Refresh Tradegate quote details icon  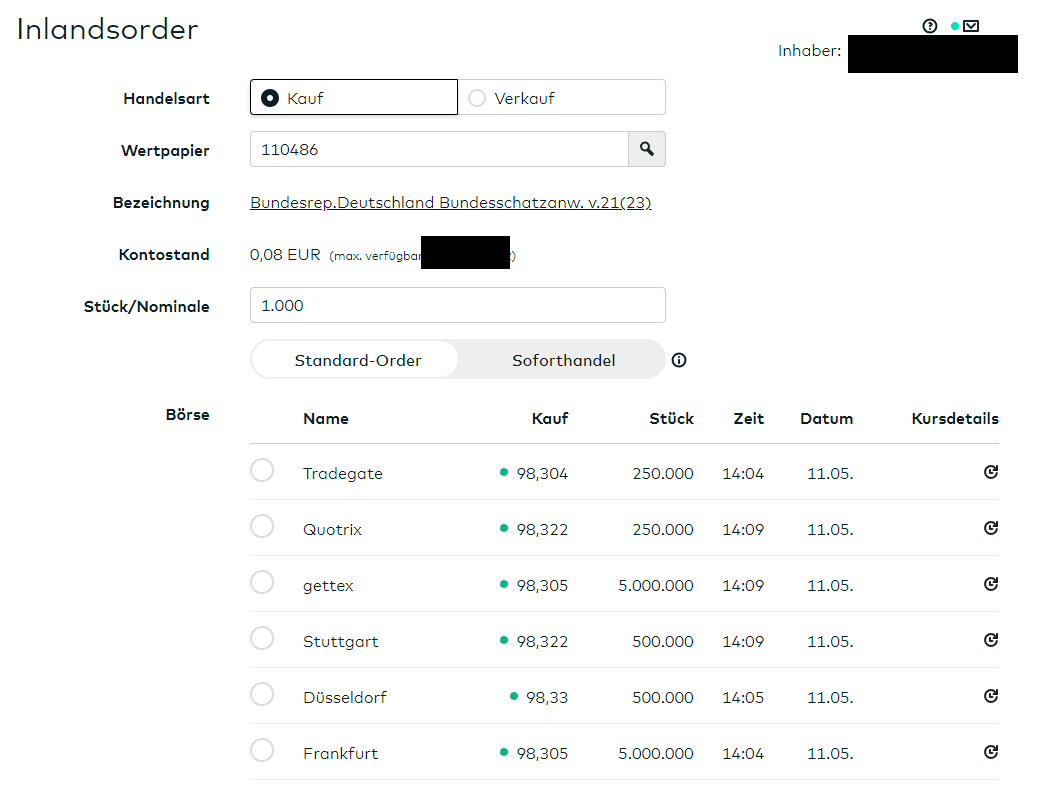point(991,472)
